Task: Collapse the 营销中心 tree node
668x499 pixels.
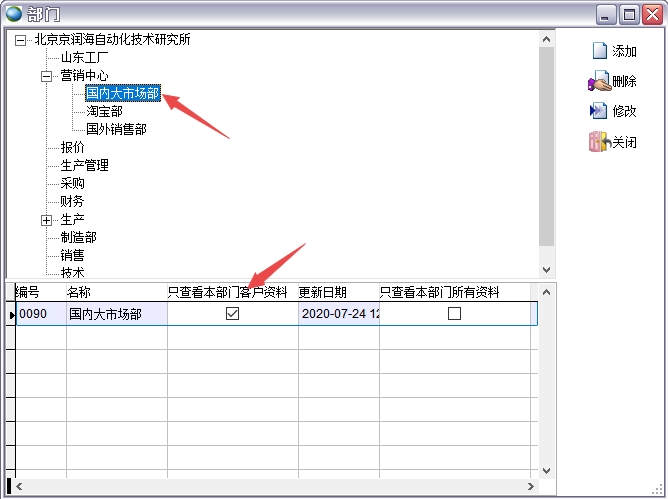Action: click(46, 76)
